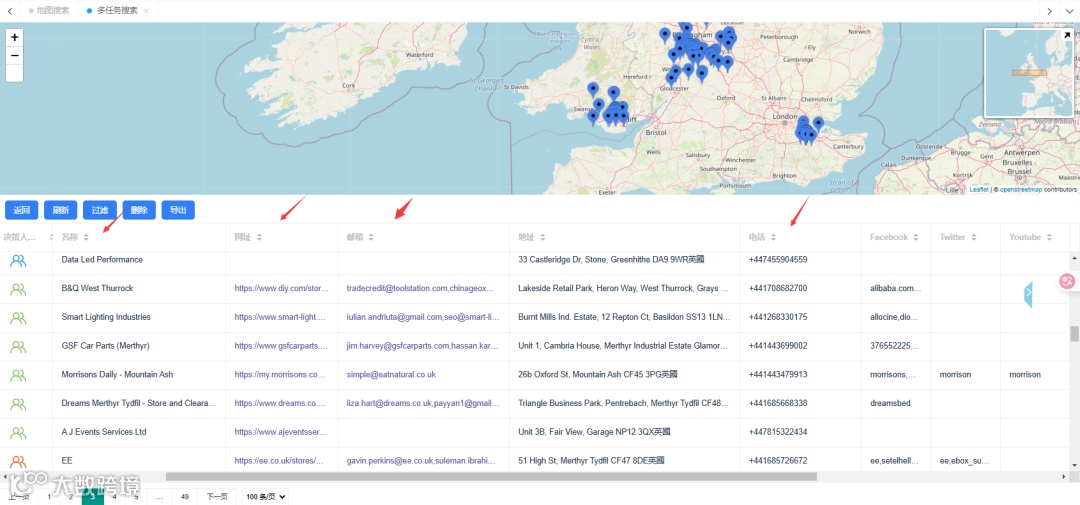Open orange decision-maker icon for EE row
This screenshot has height=505, width=1080.
click(x=18, y=461)
